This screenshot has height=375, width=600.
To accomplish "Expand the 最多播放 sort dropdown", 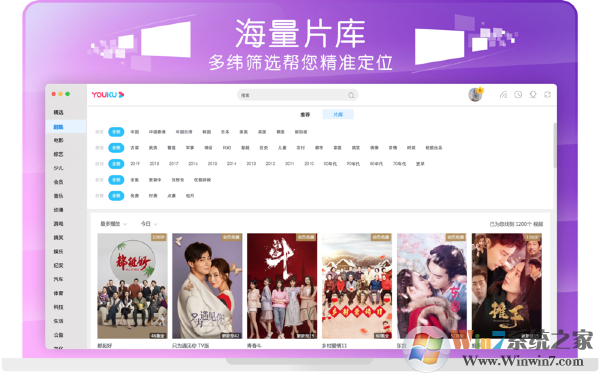I will click(x=113, y=224).
